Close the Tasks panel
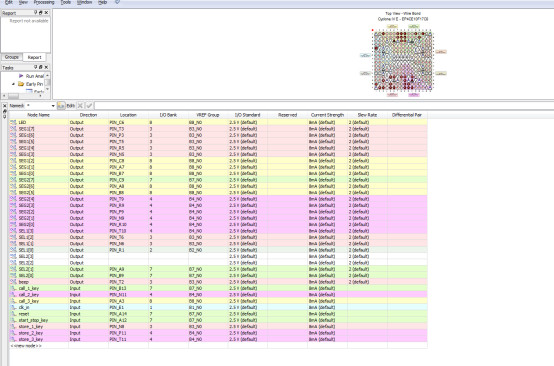 pos(46,67)
